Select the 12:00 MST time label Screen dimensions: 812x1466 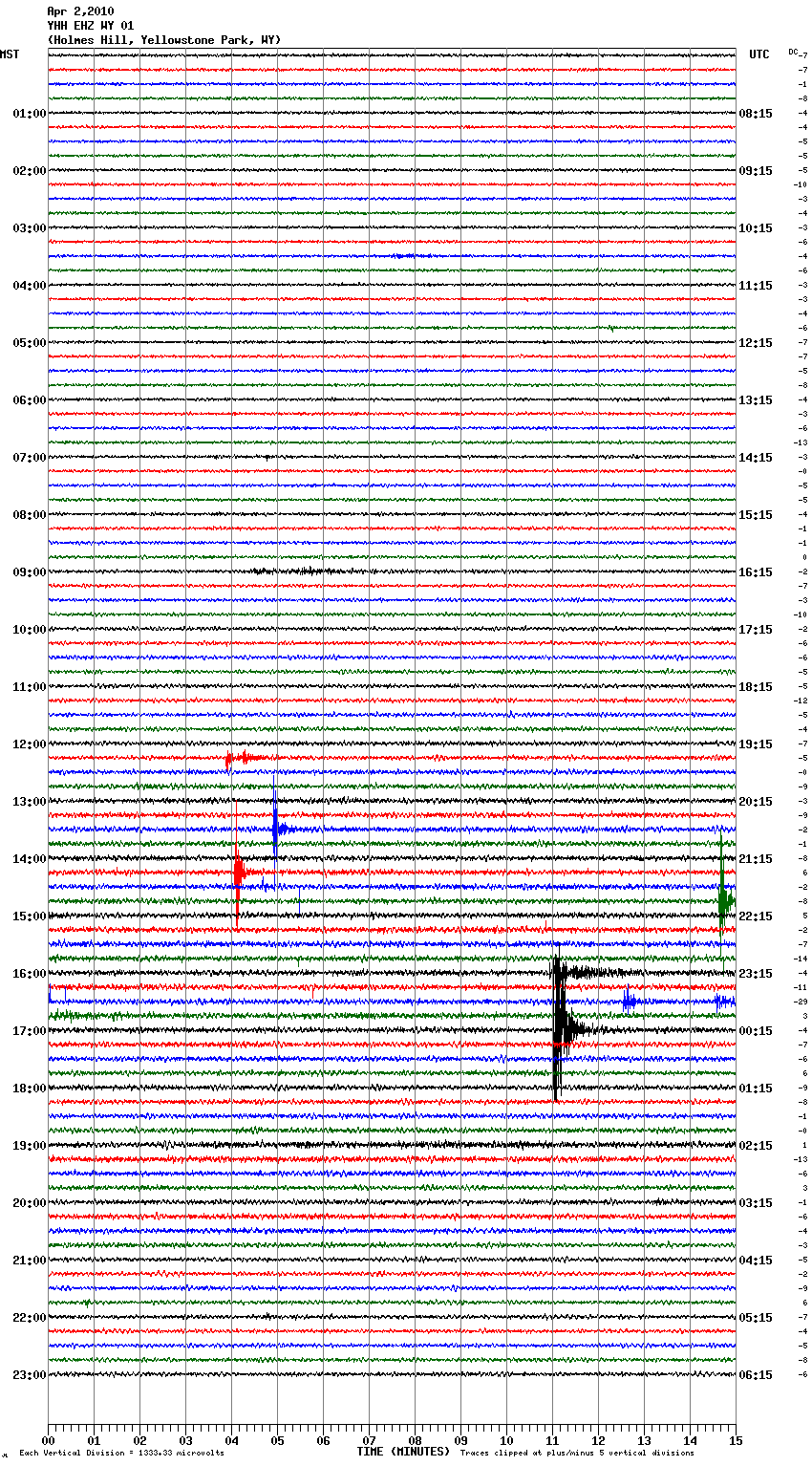[x=30, y=744]
